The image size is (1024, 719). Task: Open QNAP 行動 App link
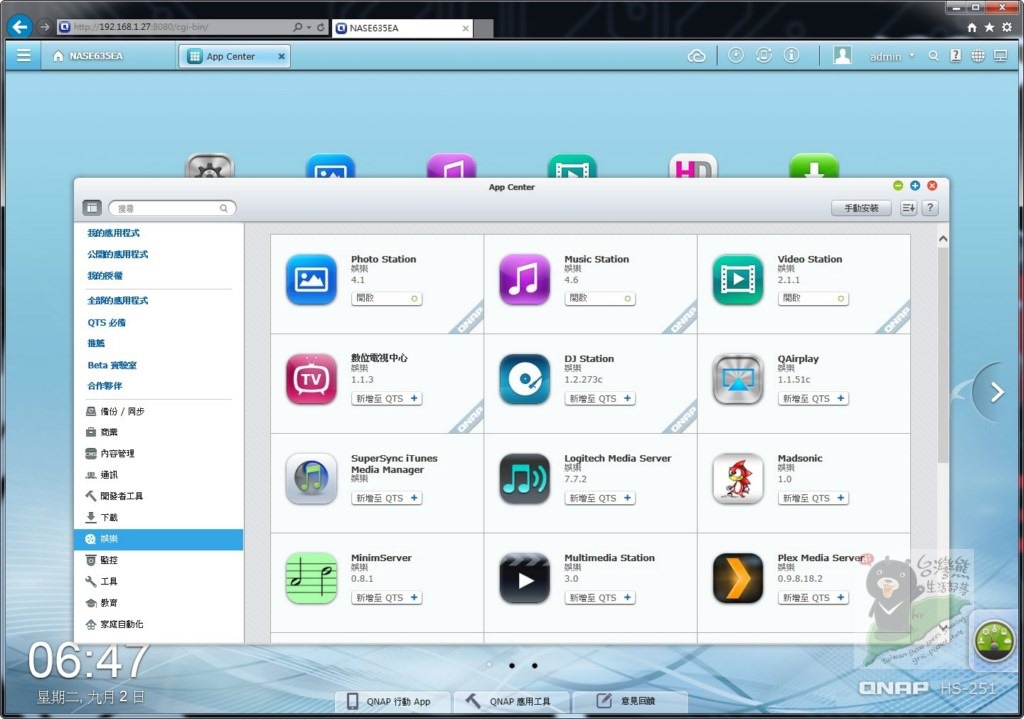pos(390,701)
